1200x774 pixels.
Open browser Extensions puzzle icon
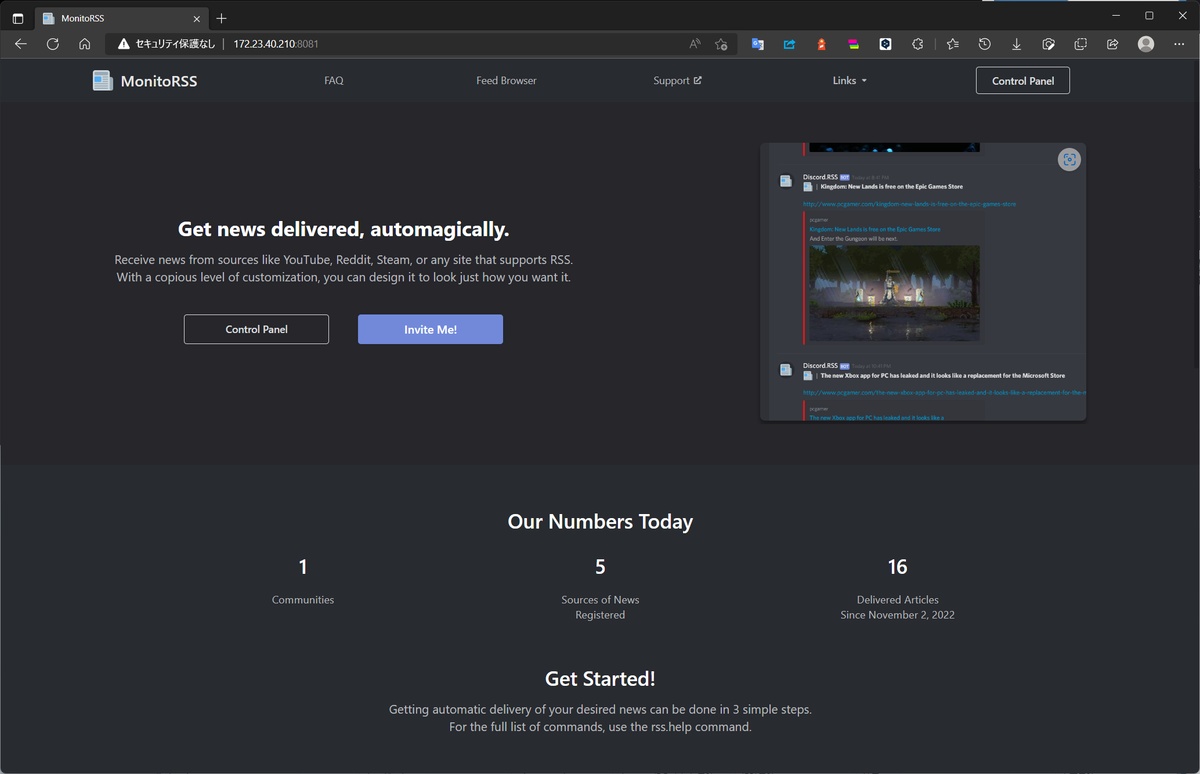[917, 44]
